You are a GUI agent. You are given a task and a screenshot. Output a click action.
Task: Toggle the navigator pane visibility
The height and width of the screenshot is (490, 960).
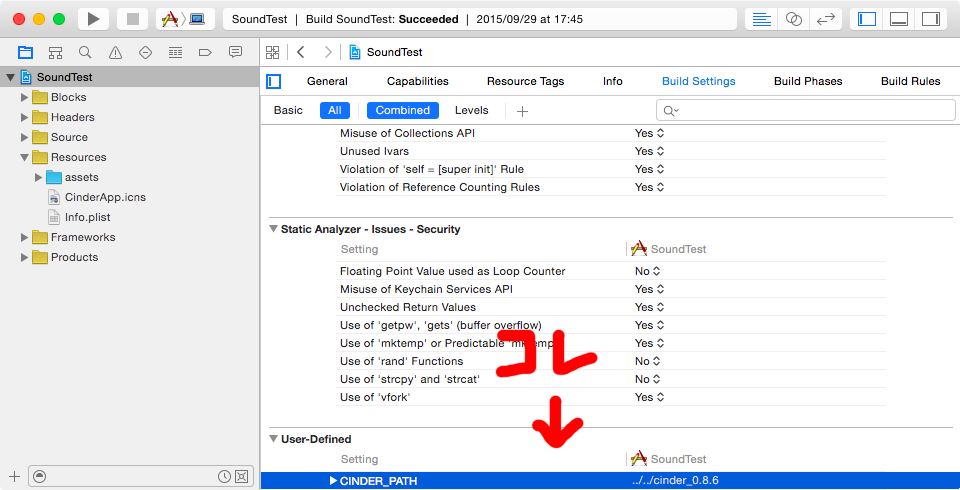(867, 19)
